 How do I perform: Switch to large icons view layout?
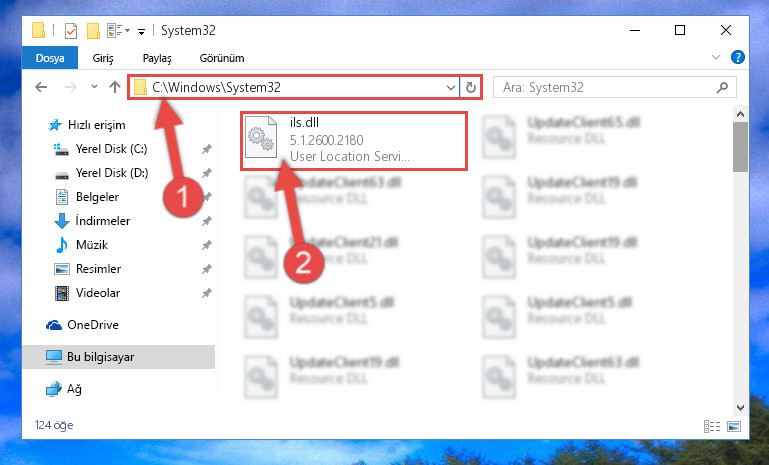[x=734, y=426]
